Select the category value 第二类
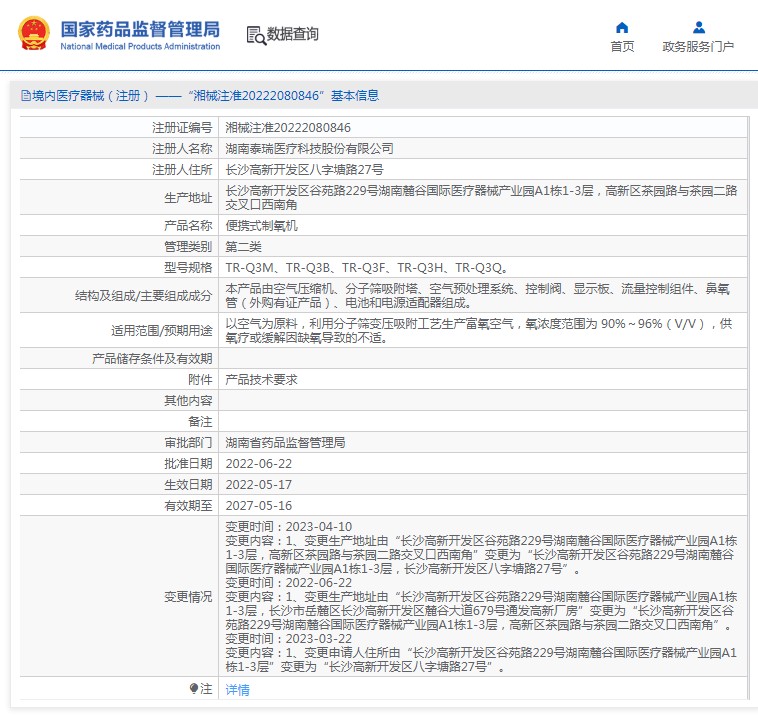758x718 pixels. pos(244,247)
